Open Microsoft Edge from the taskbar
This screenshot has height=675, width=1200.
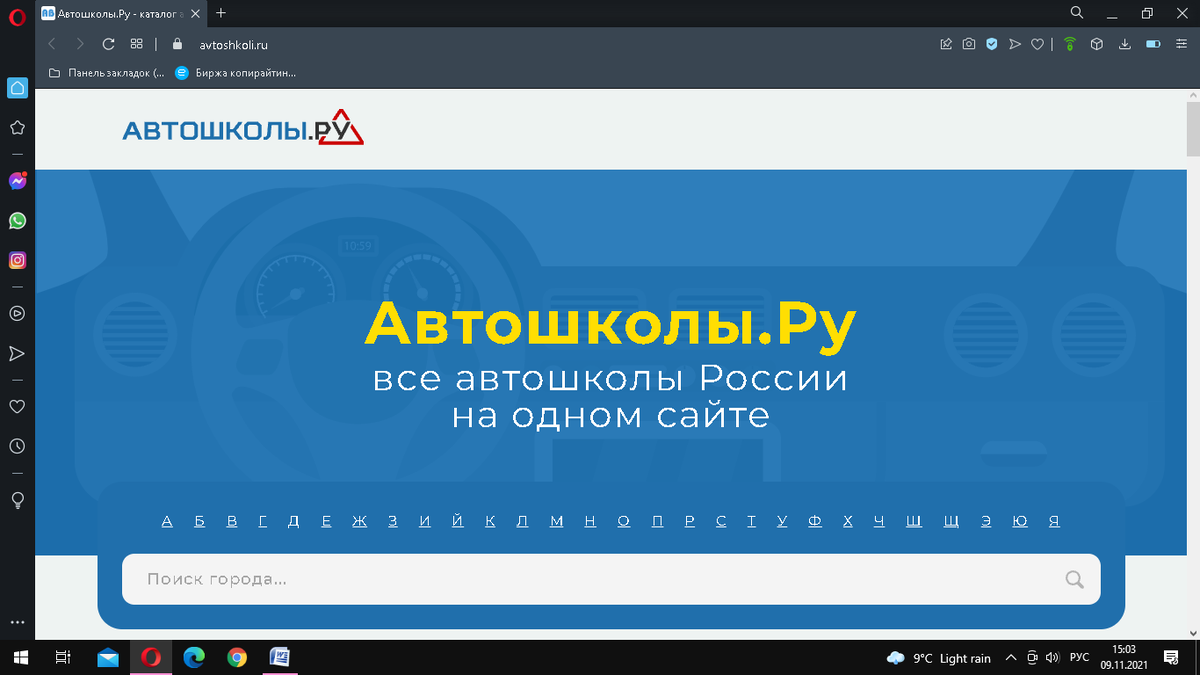point(194,657)
